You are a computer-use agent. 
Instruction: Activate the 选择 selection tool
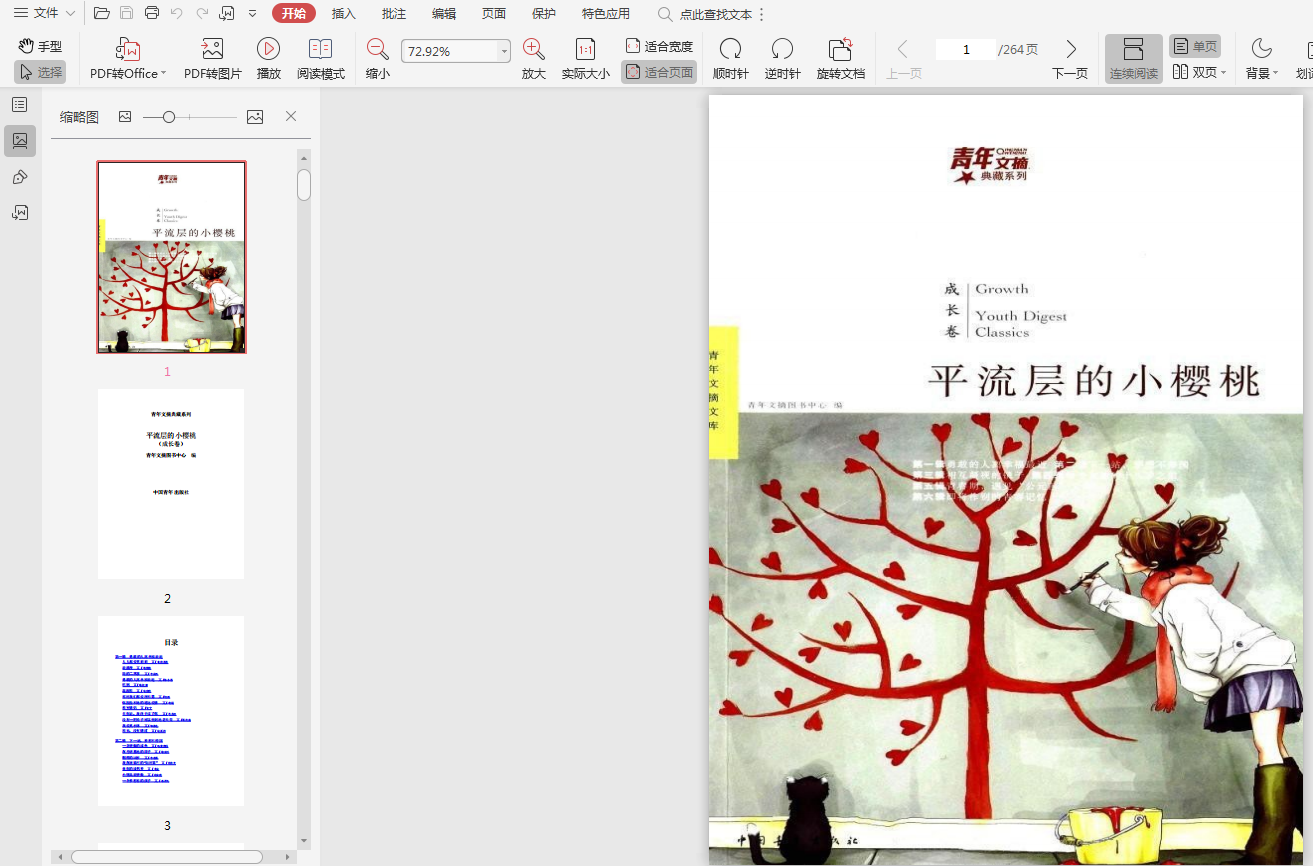40,72
